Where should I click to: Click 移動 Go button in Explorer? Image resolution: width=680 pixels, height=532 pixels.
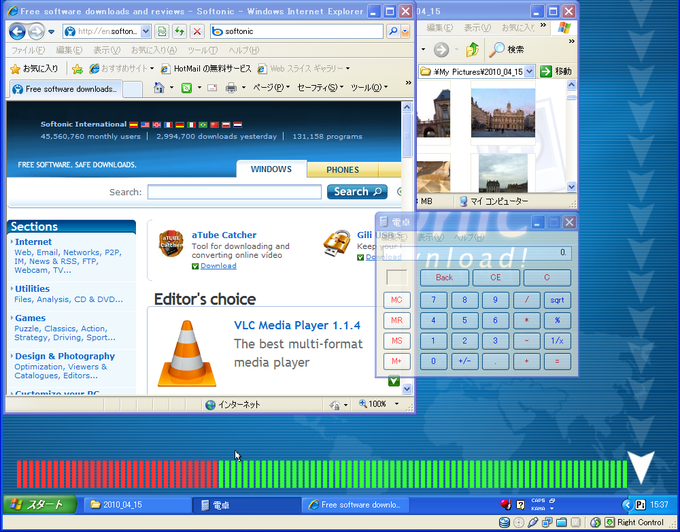pos(556,71)
